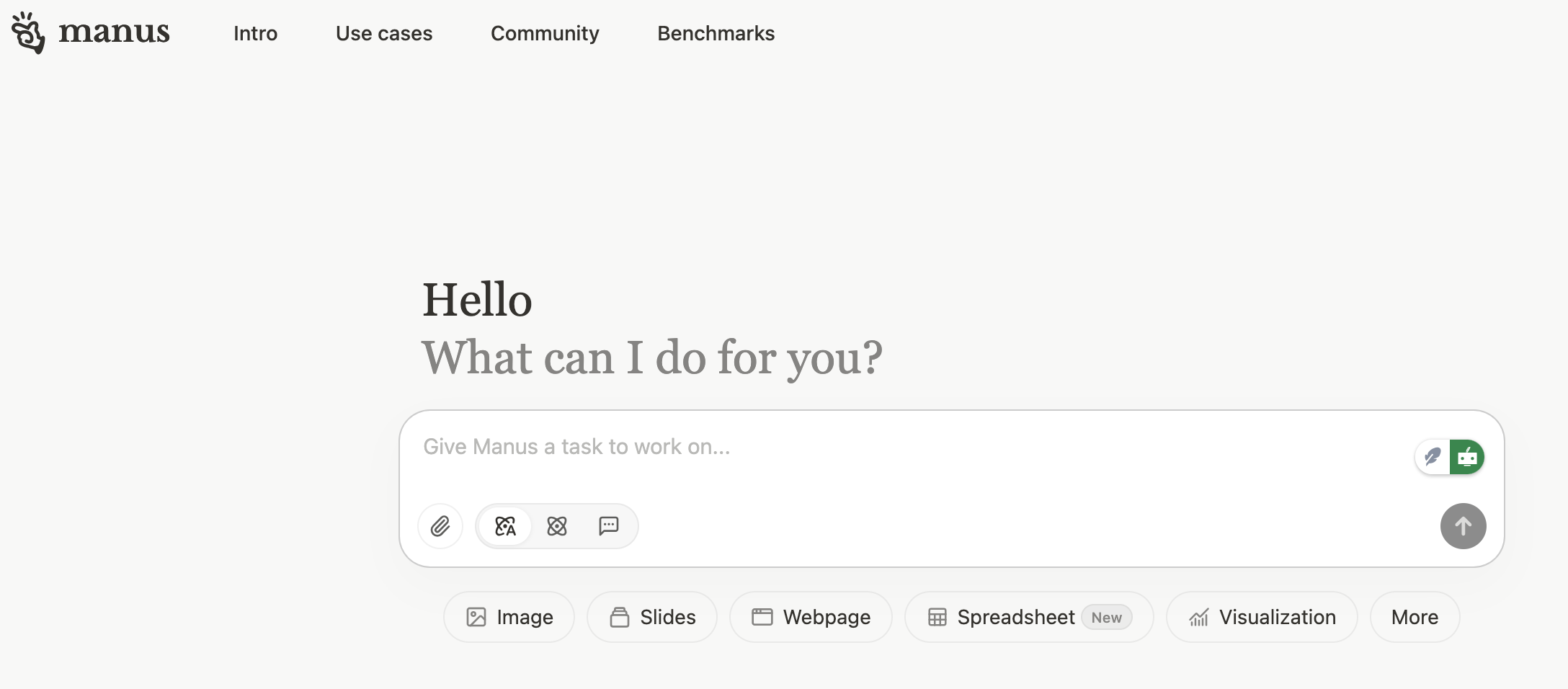Click the up-arrow send button

point(1463,526)
